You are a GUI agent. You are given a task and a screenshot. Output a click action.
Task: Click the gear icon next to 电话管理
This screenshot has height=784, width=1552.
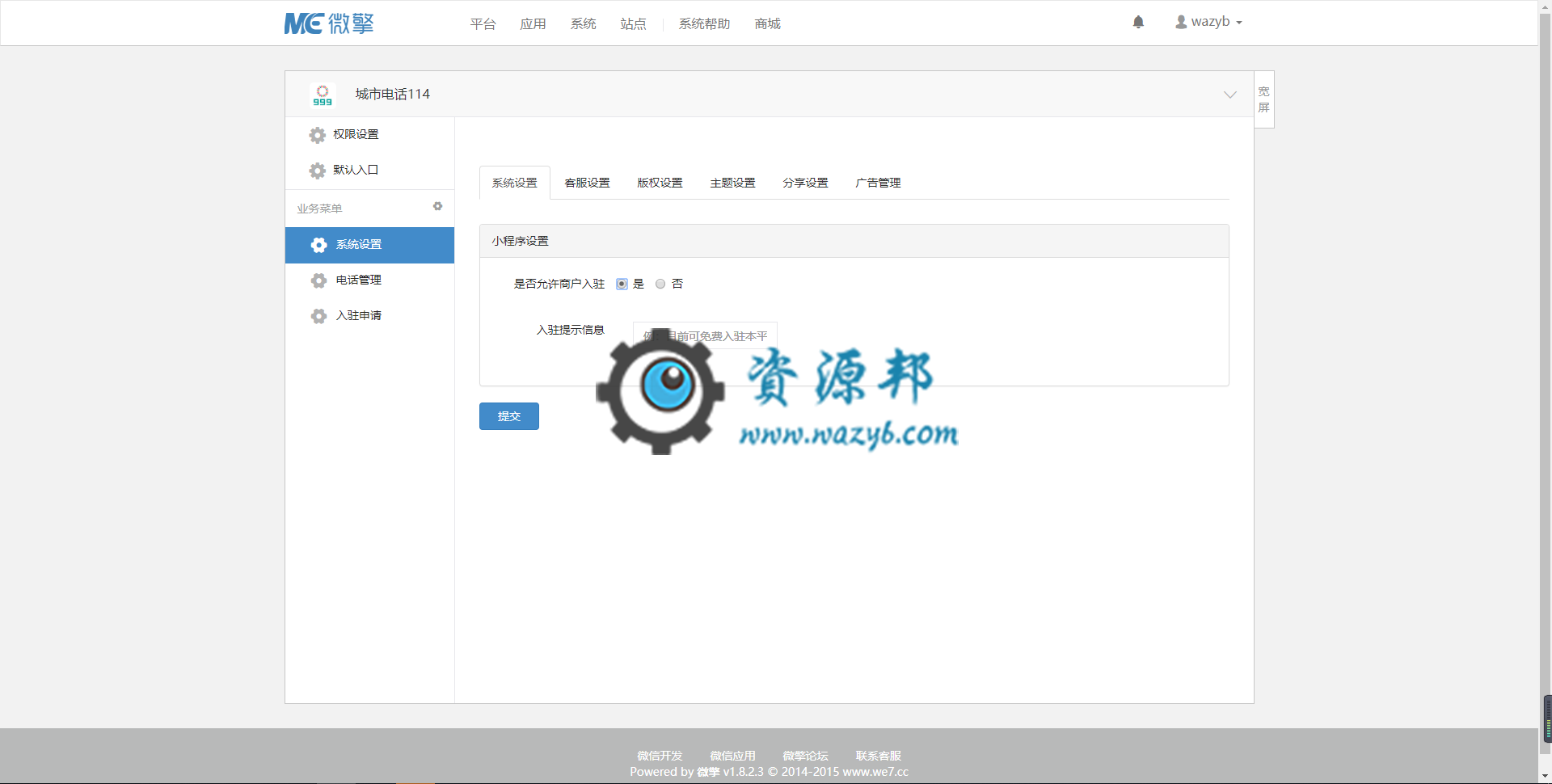319,280
